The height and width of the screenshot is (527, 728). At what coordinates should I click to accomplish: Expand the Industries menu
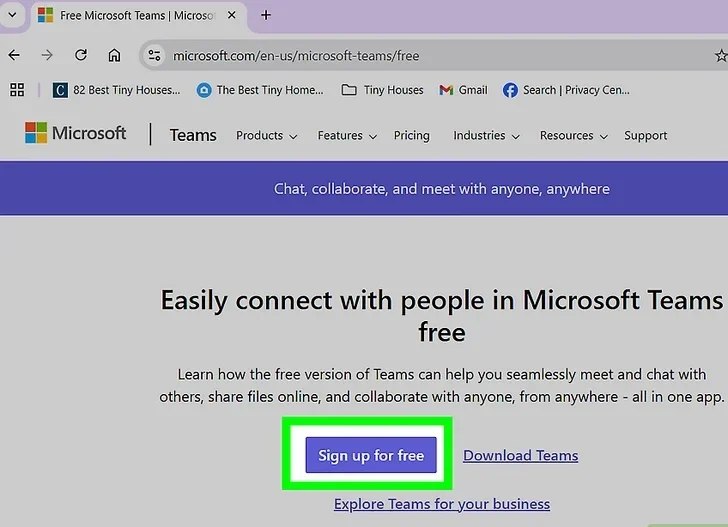(x=486, y=136)
